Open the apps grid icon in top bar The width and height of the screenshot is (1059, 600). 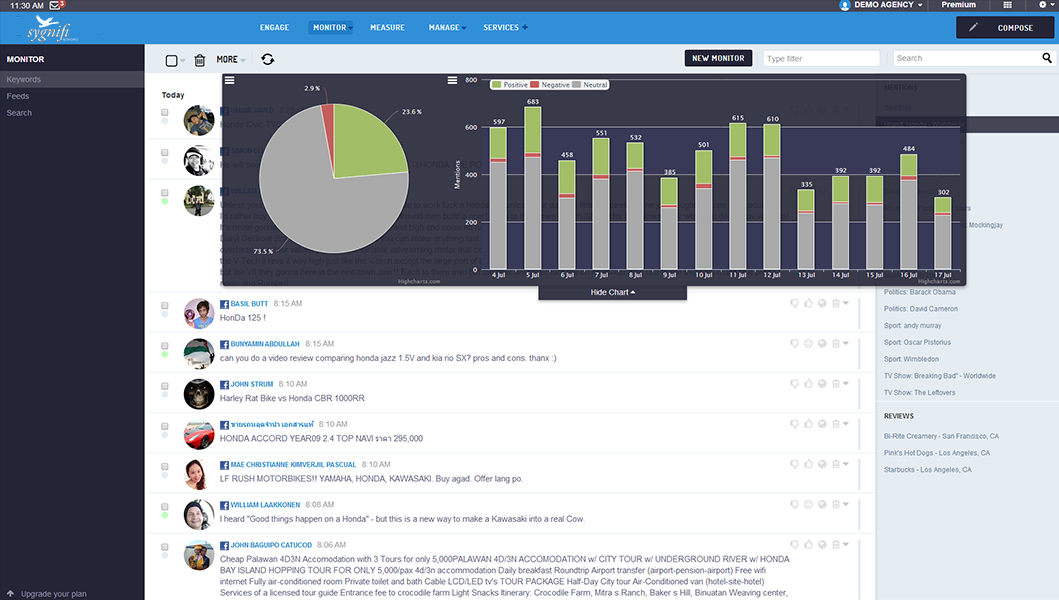click(1008, 5)
